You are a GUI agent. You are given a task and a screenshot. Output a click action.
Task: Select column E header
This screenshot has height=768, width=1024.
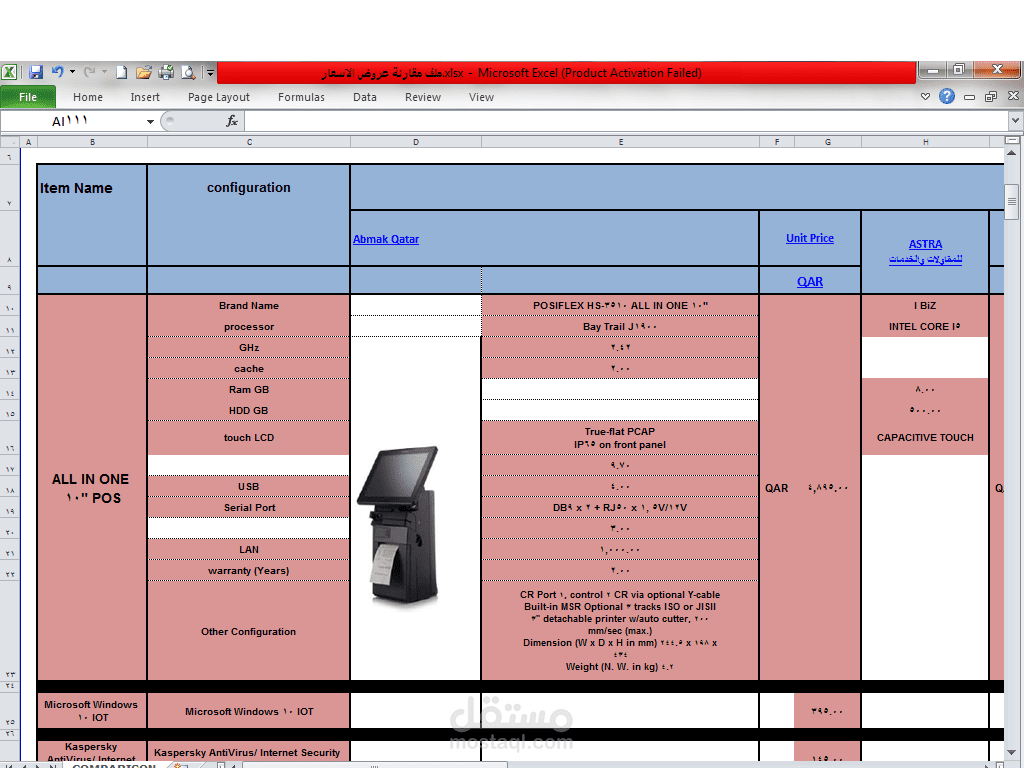(620, 142)
